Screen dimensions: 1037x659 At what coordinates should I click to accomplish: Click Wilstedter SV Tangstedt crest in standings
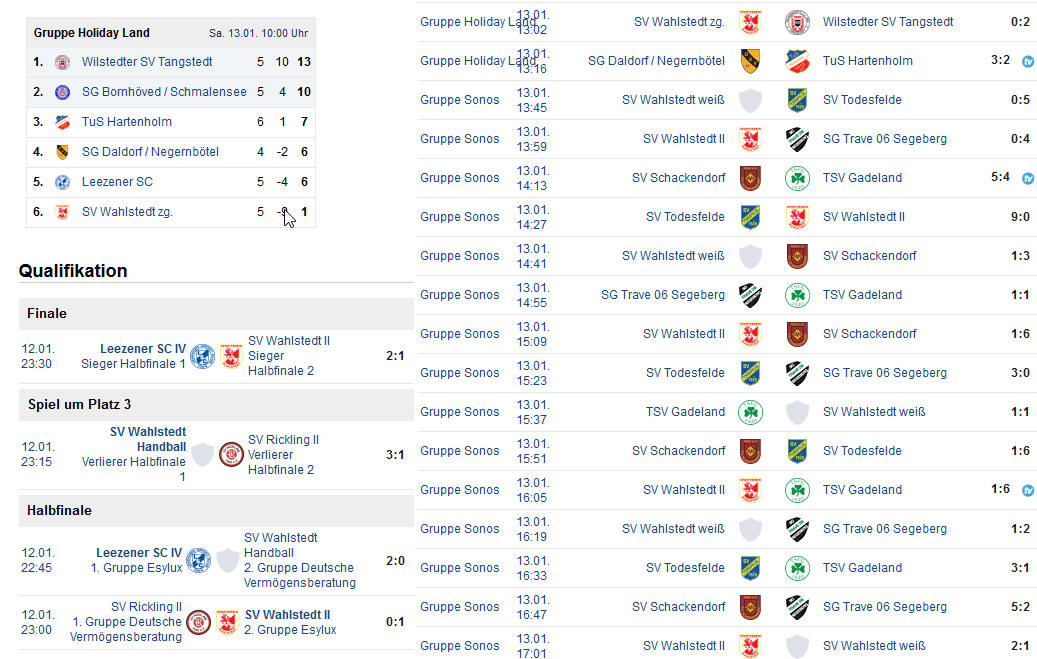[62, 62]
